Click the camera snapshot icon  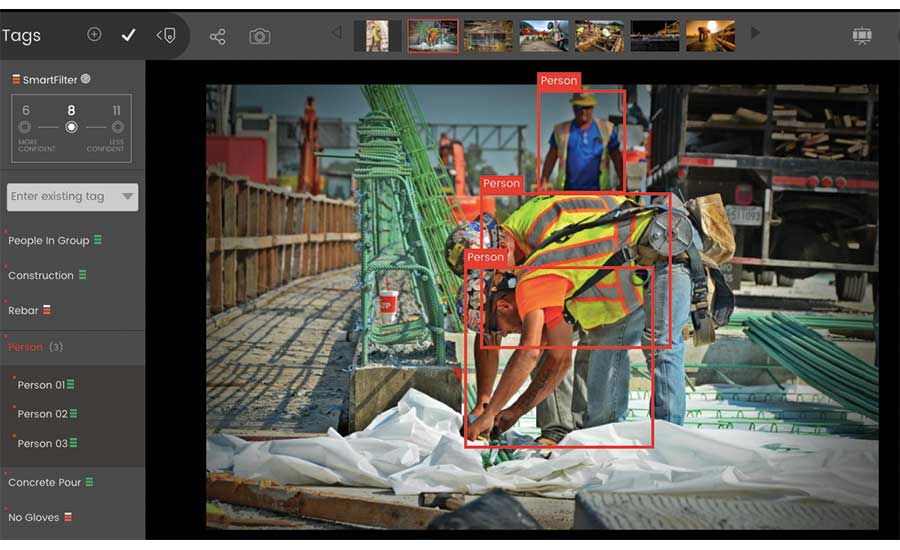click(x=259, y=37)
